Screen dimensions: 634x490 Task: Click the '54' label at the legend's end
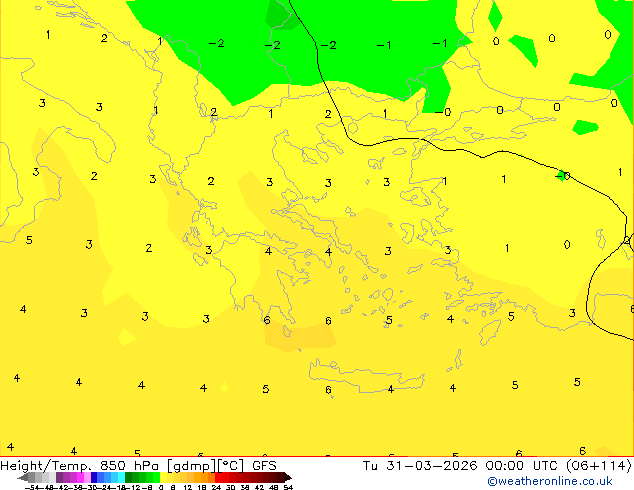click(288, 487)
